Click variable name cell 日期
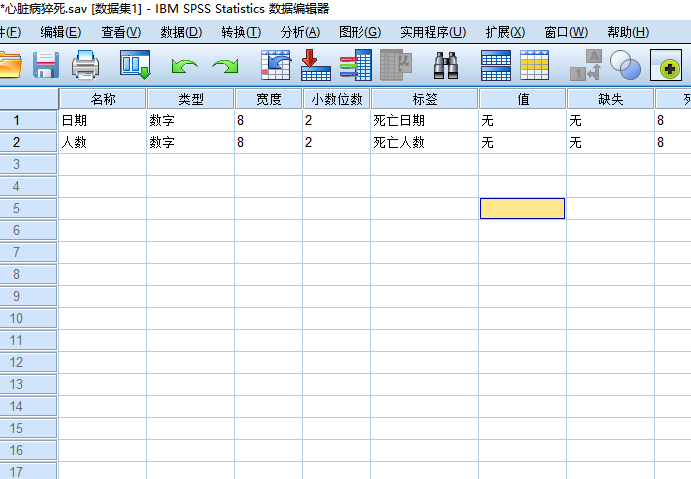 point(103,120)
